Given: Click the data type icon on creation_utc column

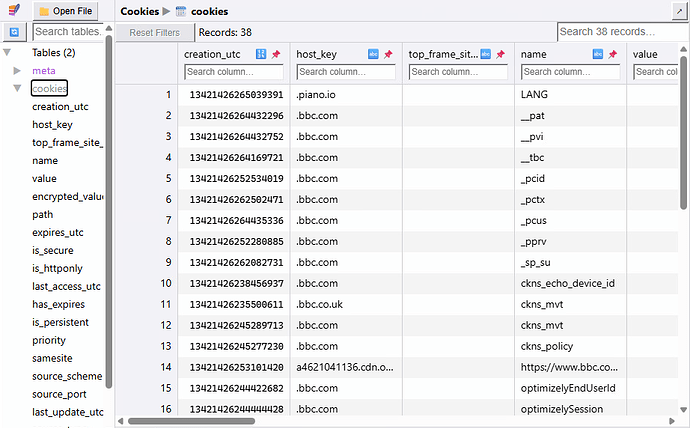Looking at the screenshot, I should pyautogui.click(x=261, y=54).
